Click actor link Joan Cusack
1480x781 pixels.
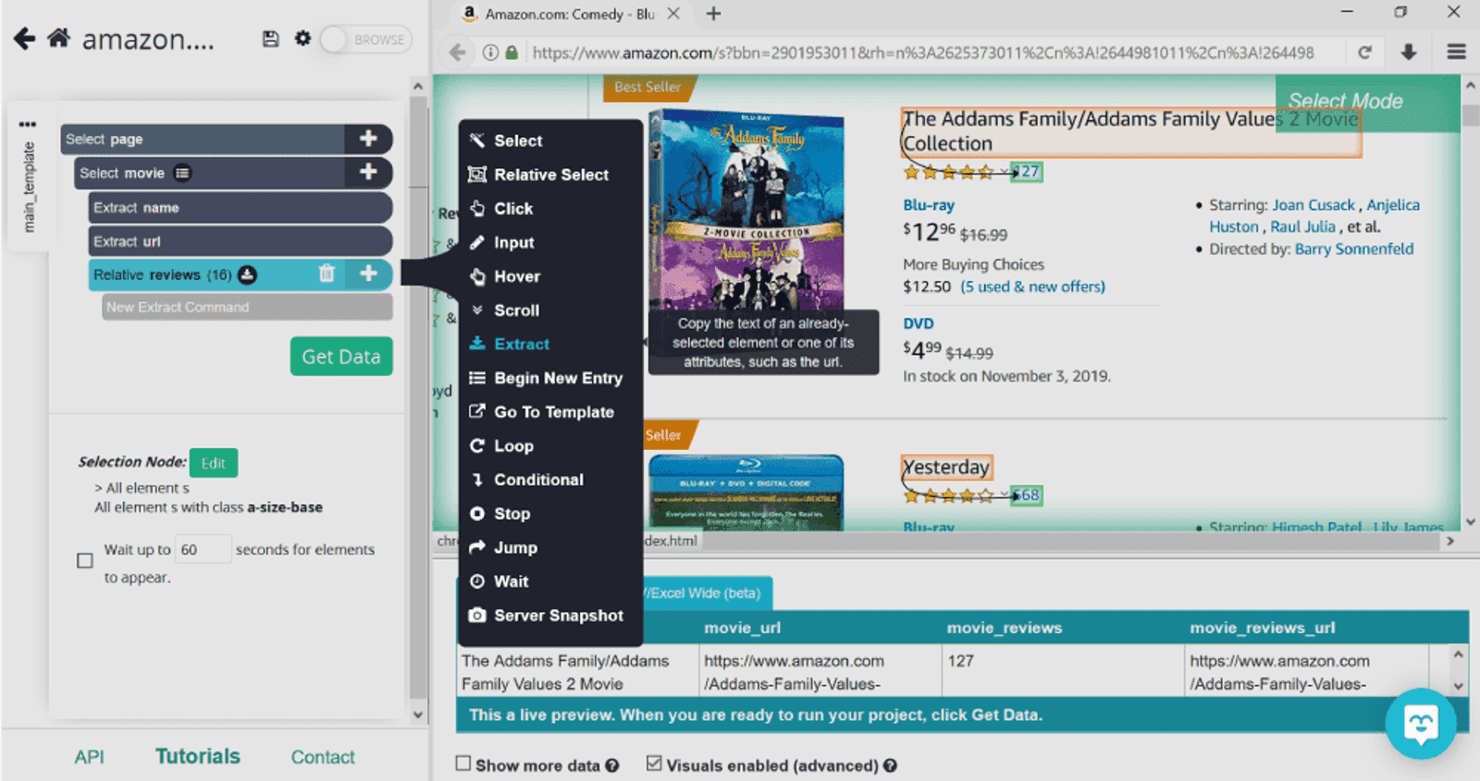(x=1313, y=205)
